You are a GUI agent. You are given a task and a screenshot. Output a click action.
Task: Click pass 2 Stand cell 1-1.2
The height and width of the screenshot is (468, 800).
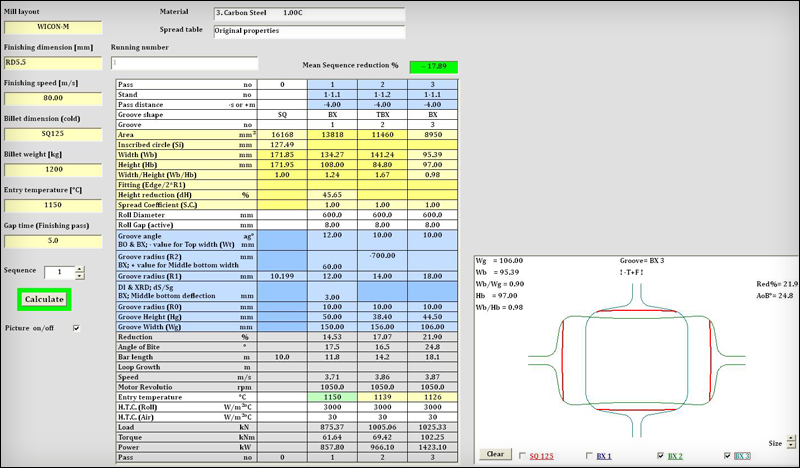(x=382, y=95)
